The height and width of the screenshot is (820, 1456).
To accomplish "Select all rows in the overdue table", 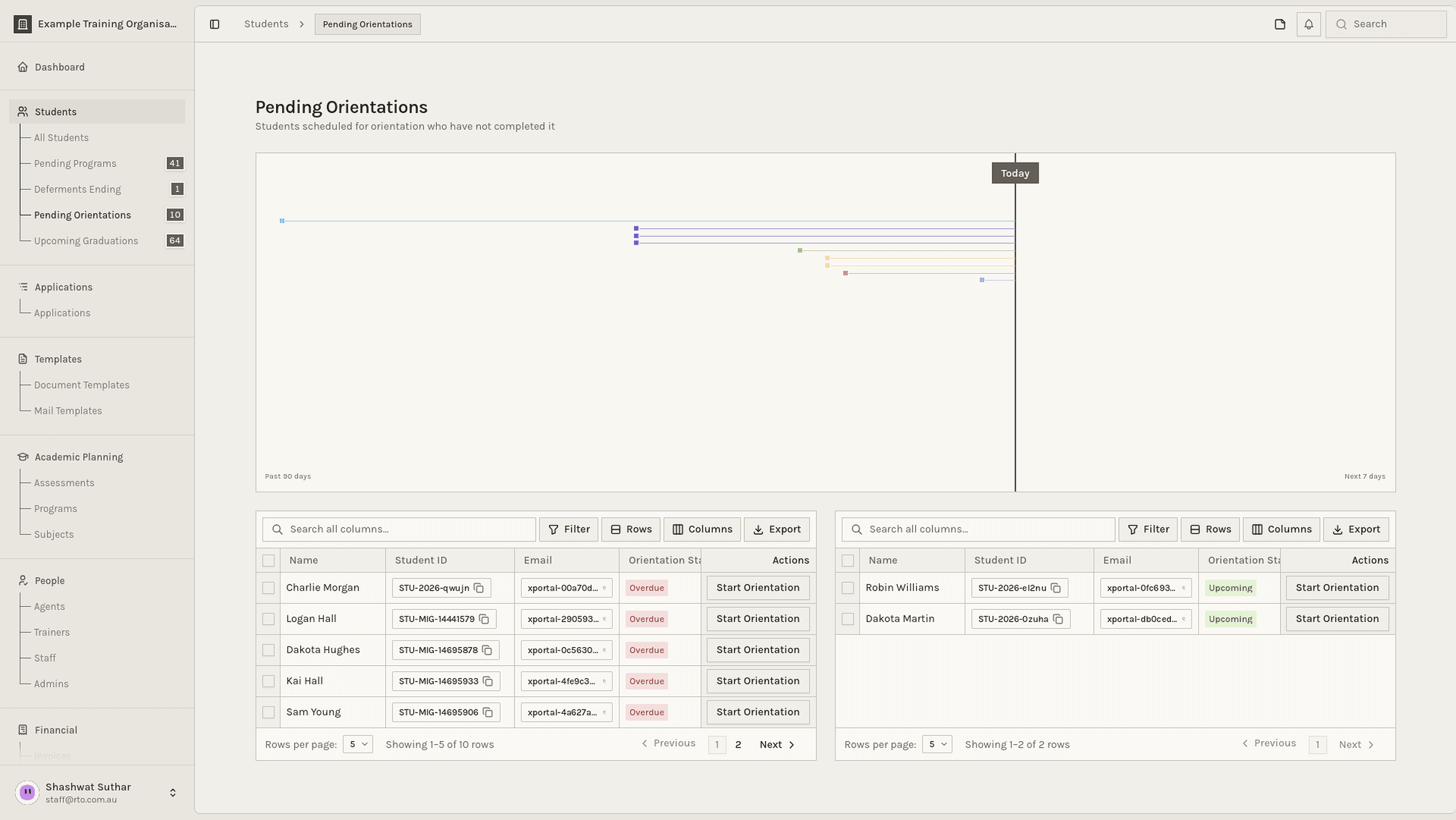I will coord(268,561).
